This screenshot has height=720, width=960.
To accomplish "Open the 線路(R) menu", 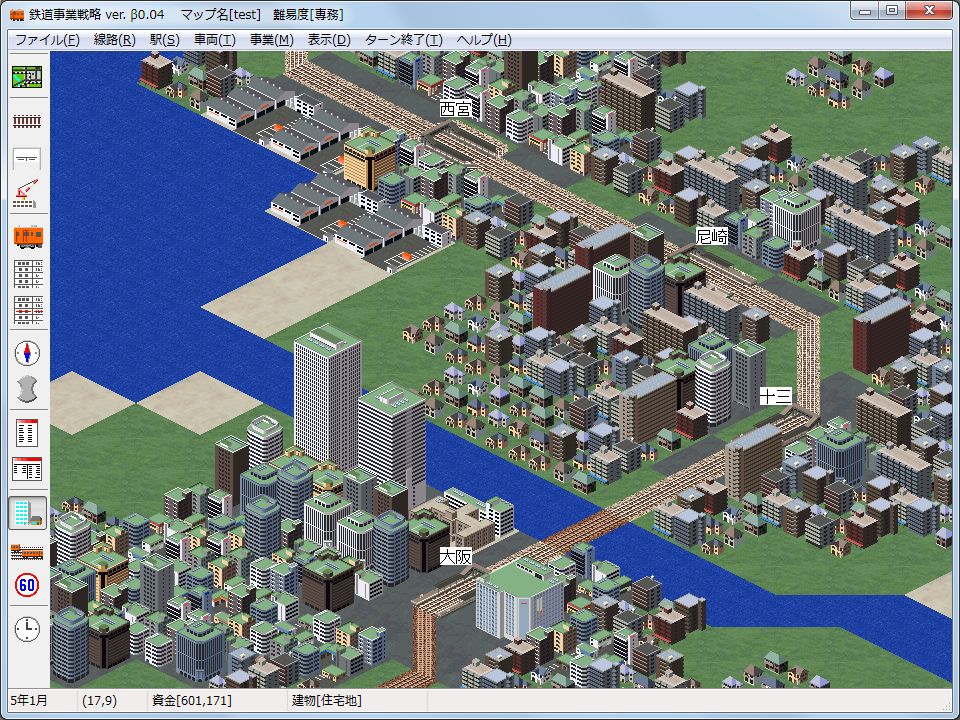I will (x=114, y=40).
